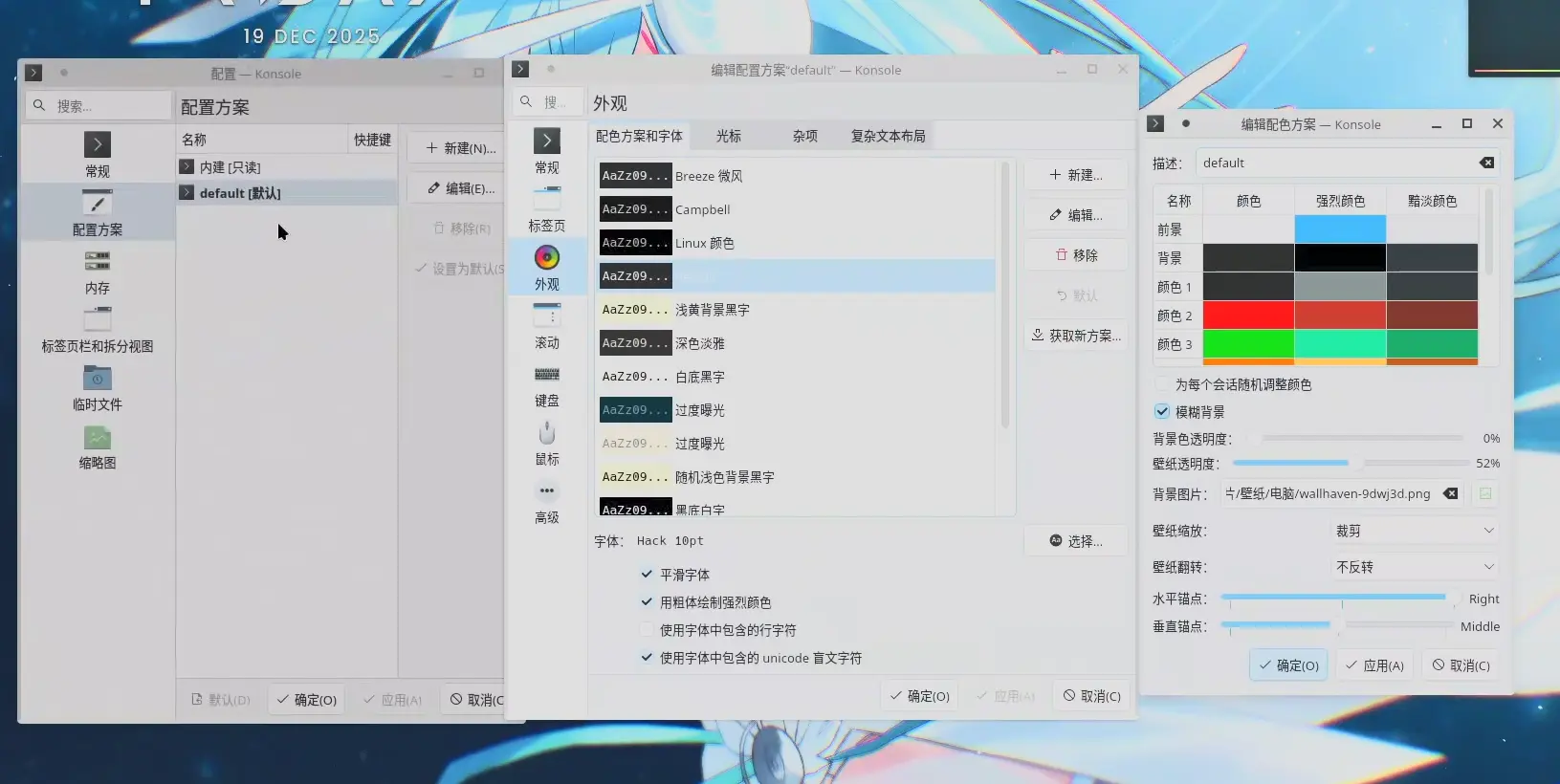Pick 颜色 3 green 颜色 swatch
1560x784 pixels.
[1248, 343]
